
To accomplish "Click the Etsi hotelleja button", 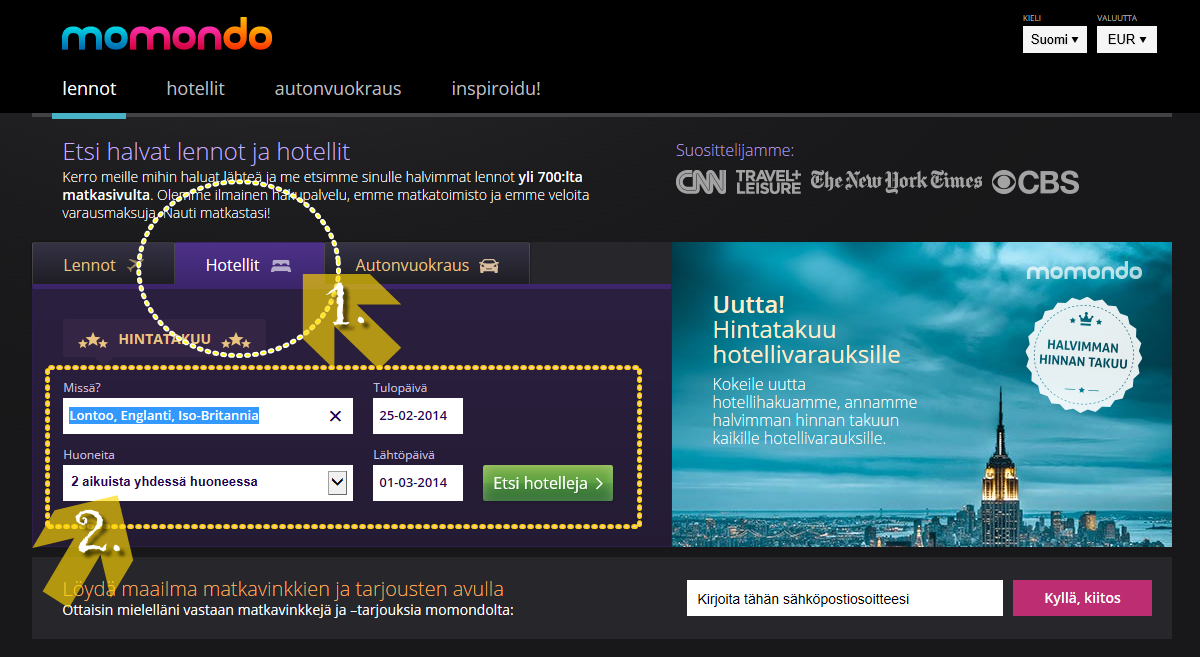I will (547, 483).
